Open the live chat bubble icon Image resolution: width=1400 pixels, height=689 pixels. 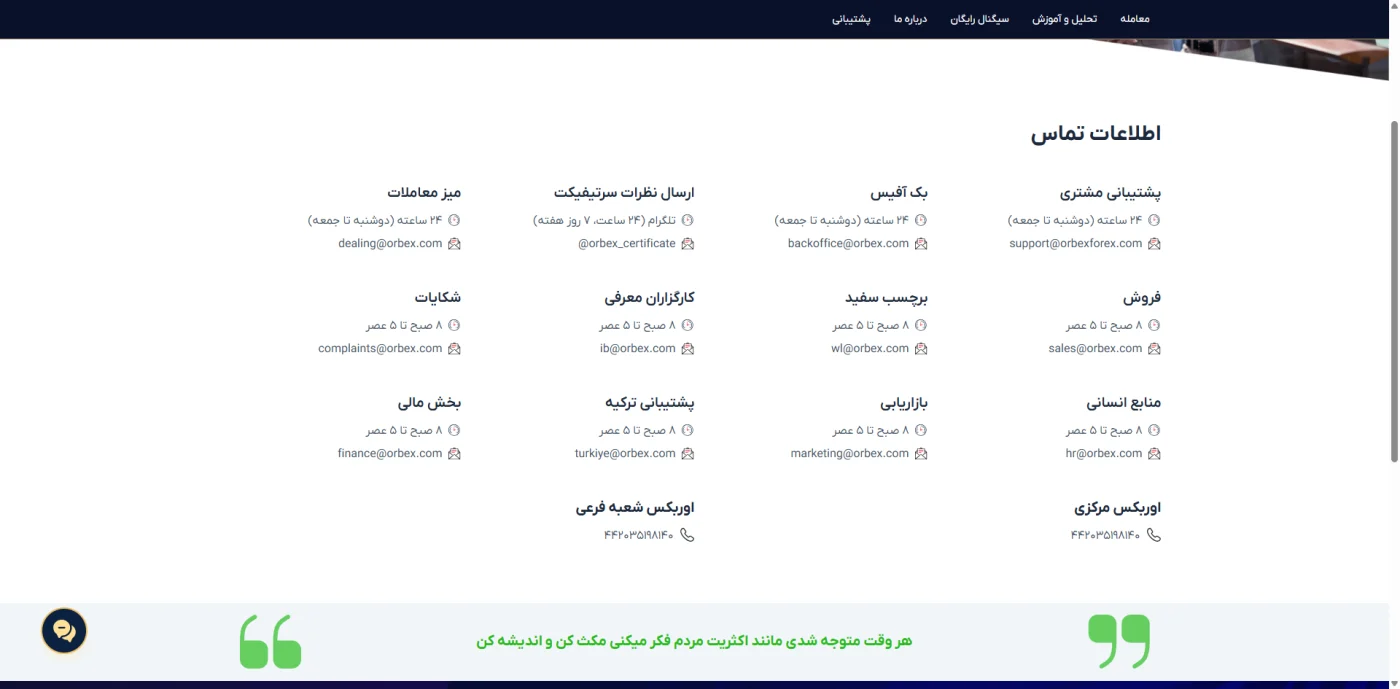[64, 631]
